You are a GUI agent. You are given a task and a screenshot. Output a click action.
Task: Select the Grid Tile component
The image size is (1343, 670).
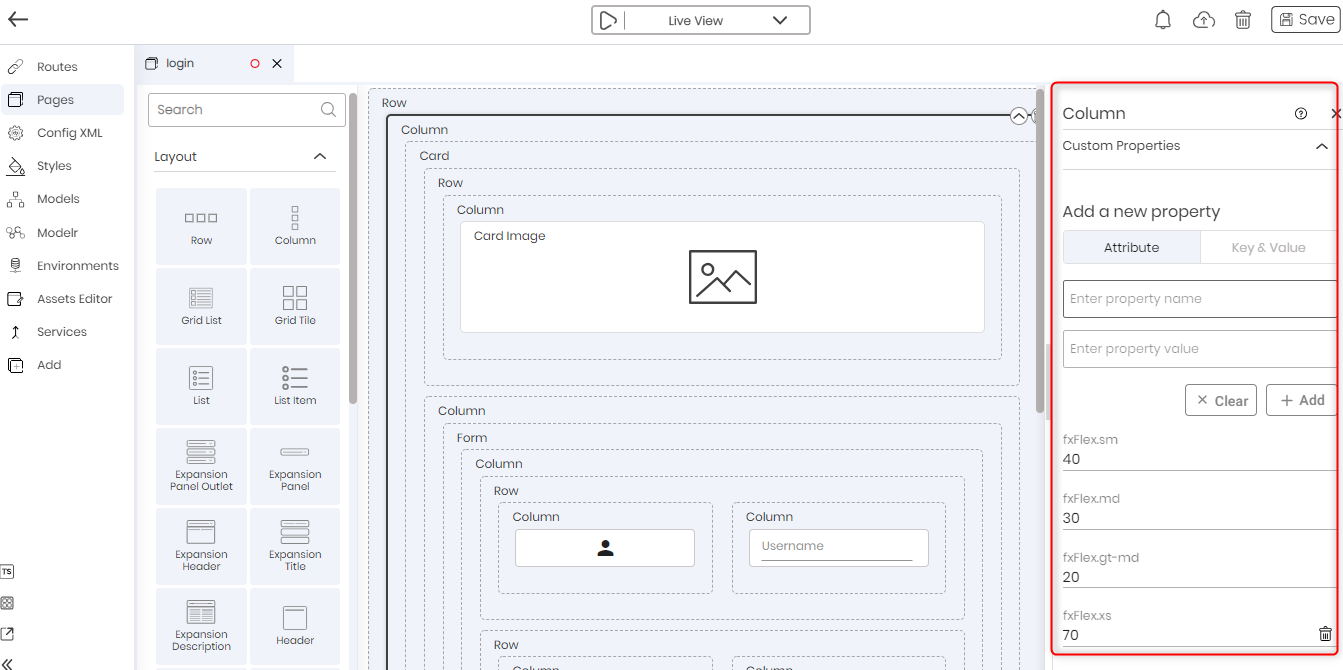tap(295, 306)
